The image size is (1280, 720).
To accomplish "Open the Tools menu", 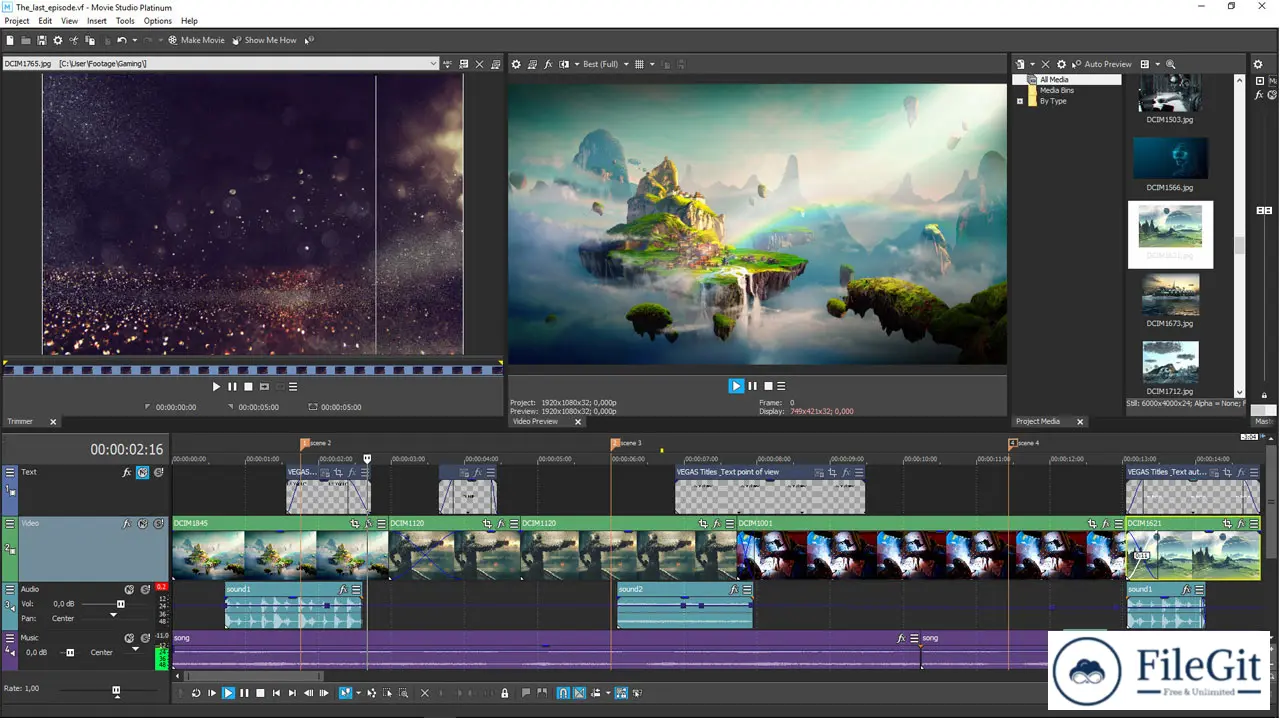I will coord(125,20).
